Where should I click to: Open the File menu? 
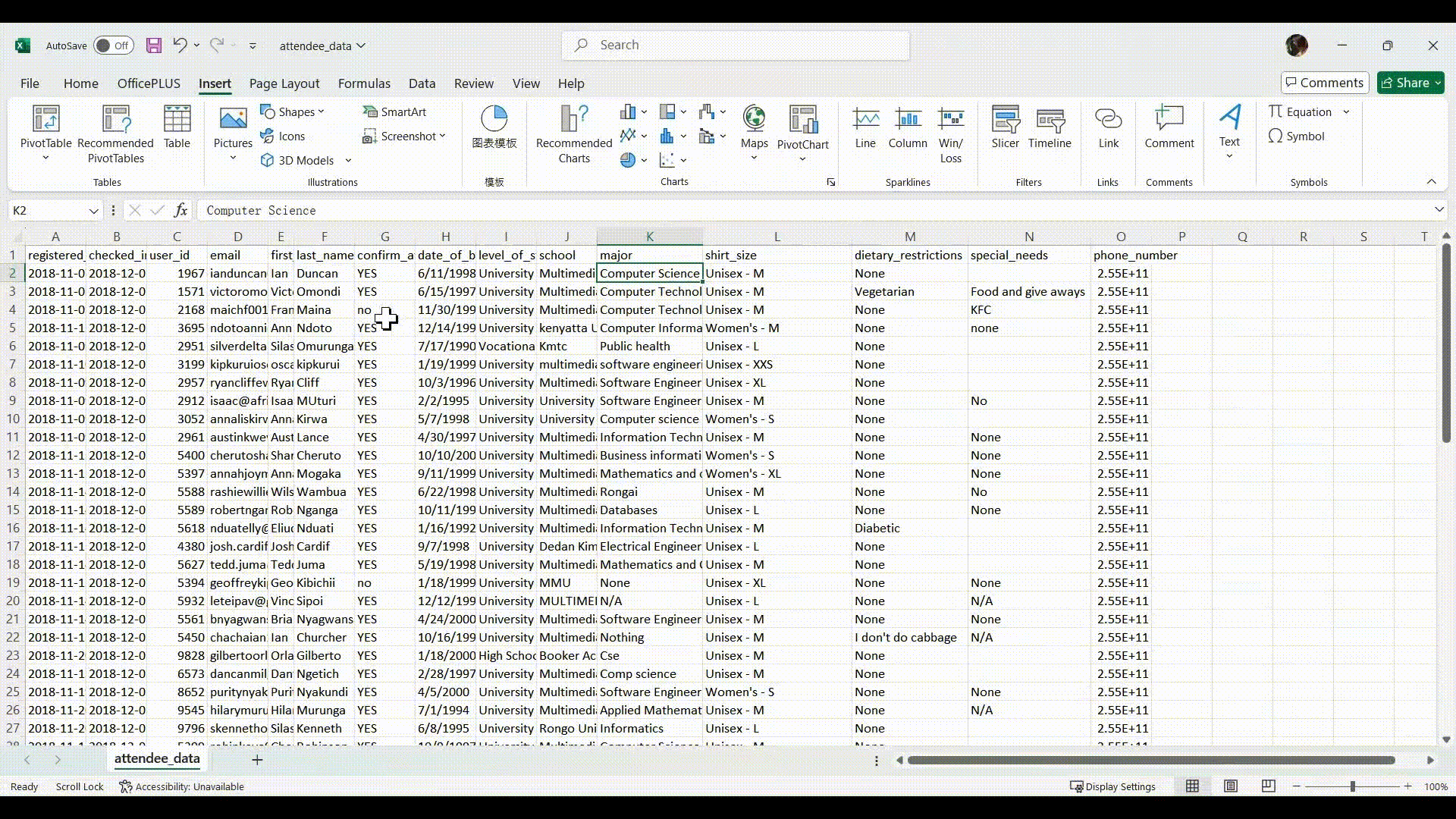tap(30, 83)
